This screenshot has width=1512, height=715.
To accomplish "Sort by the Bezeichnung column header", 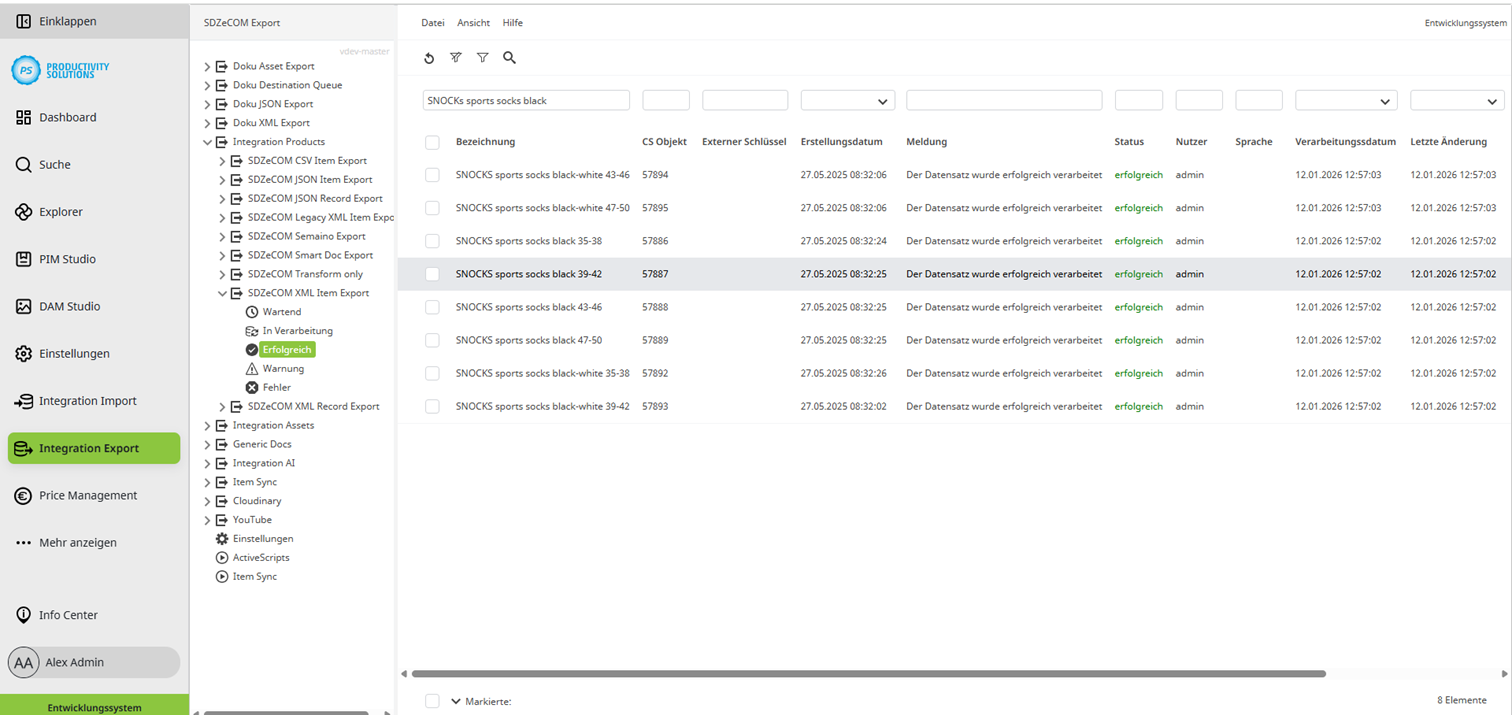I will coord(486,142).
